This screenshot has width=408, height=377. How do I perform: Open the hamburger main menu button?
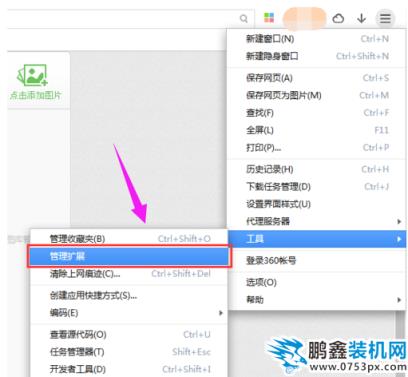[385, 18]
